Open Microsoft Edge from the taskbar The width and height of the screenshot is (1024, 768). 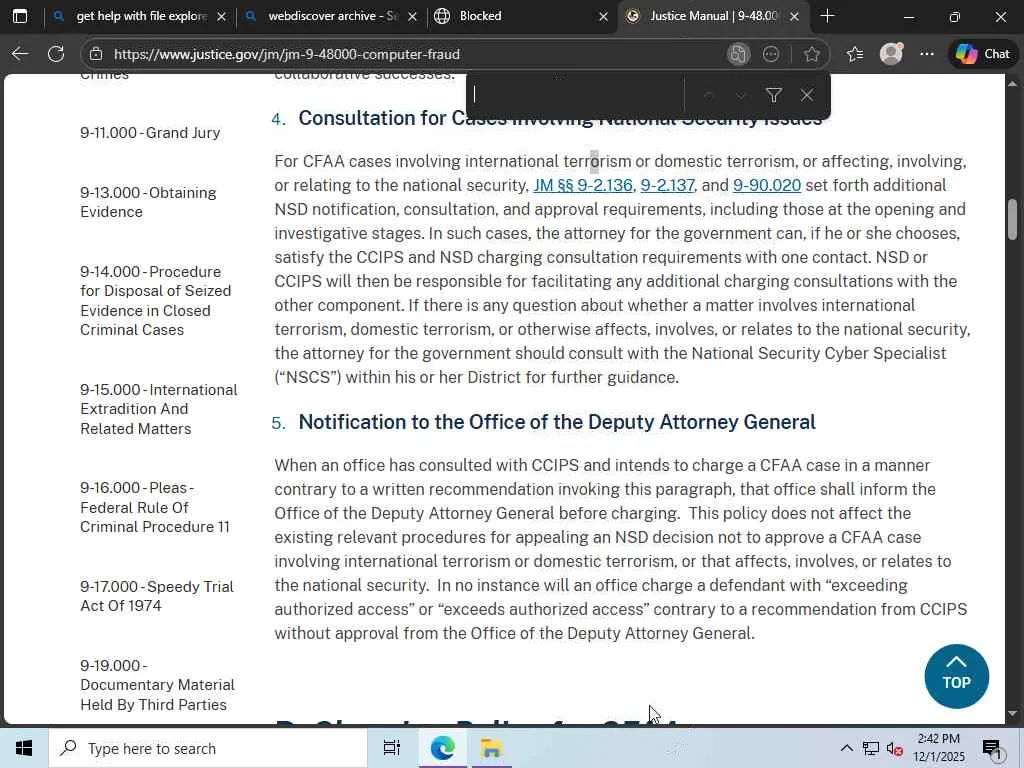coord(442,748)
